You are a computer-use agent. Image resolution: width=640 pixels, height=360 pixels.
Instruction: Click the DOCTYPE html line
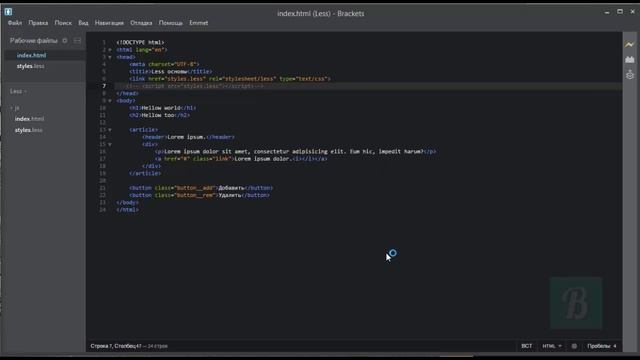140,42
